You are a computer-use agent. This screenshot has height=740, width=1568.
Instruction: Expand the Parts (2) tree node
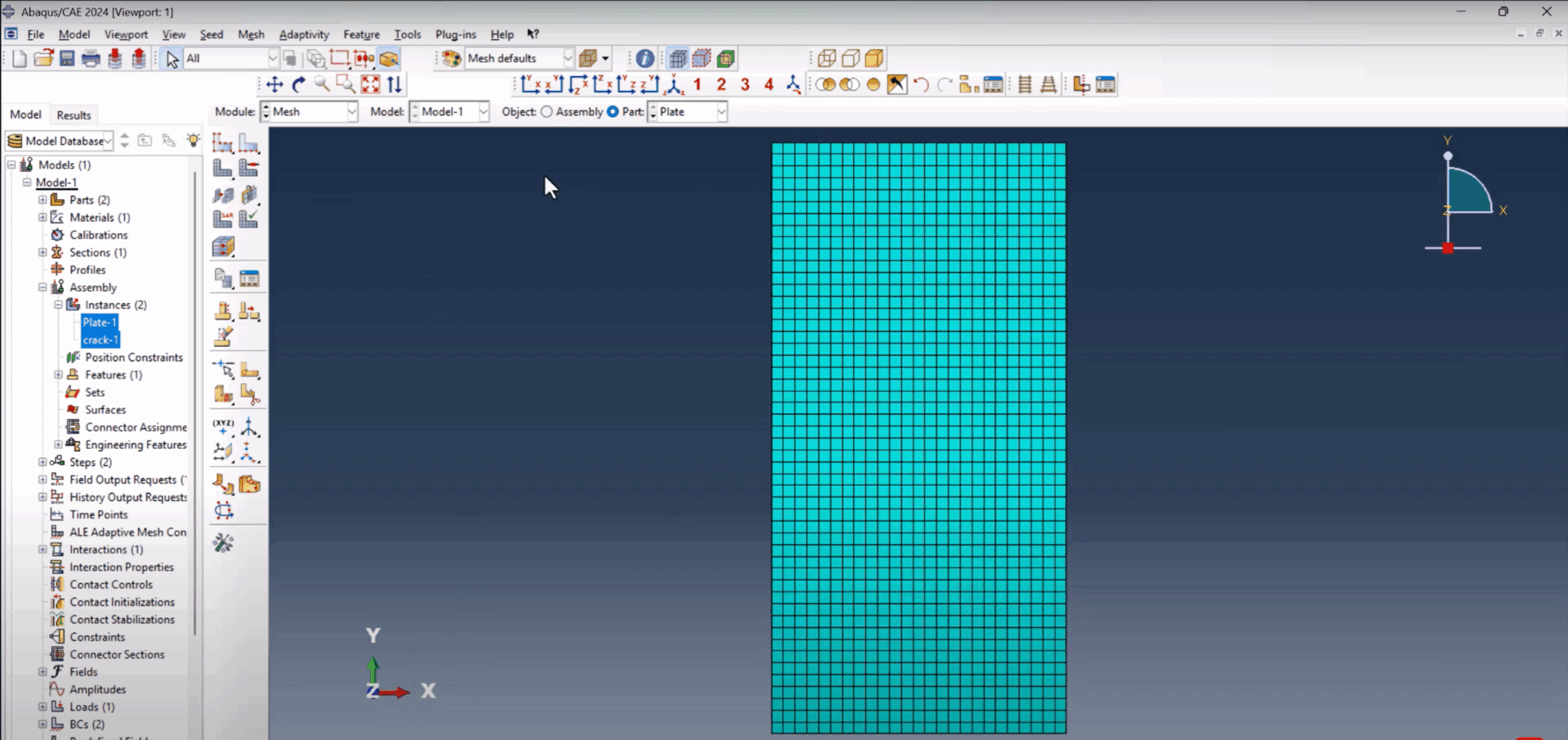(x=42, y=199)
